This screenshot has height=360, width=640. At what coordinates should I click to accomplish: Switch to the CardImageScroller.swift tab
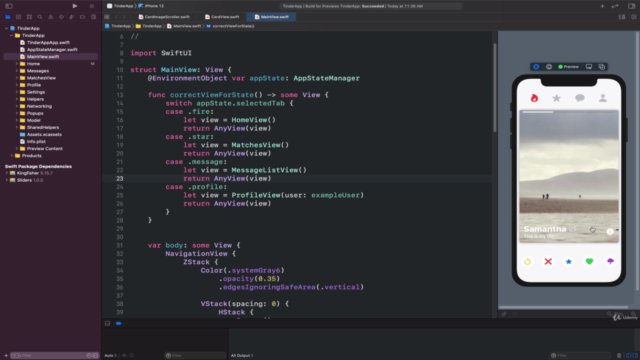coord(164,17)
